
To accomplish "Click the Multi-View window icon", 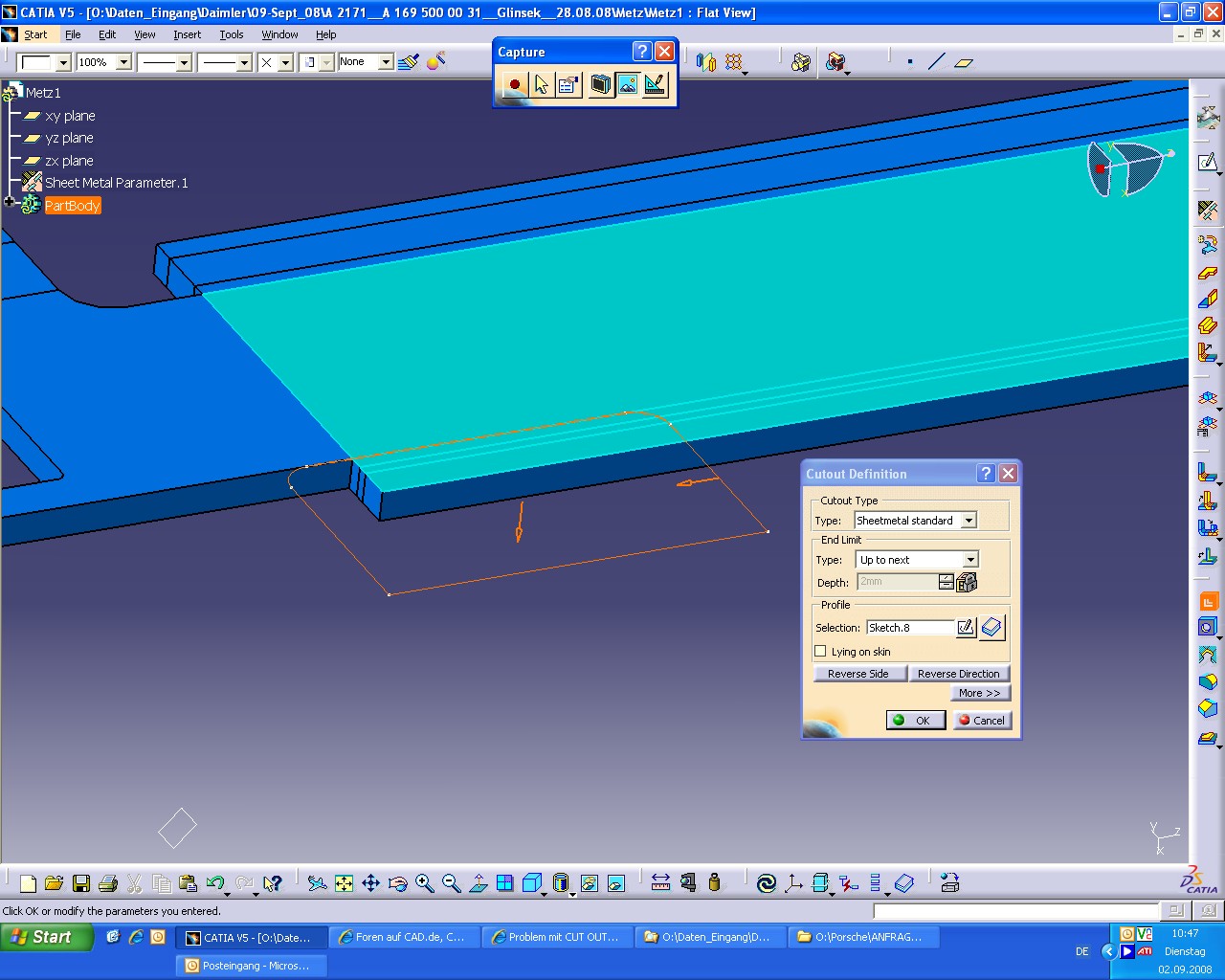I will coord(505,883).
